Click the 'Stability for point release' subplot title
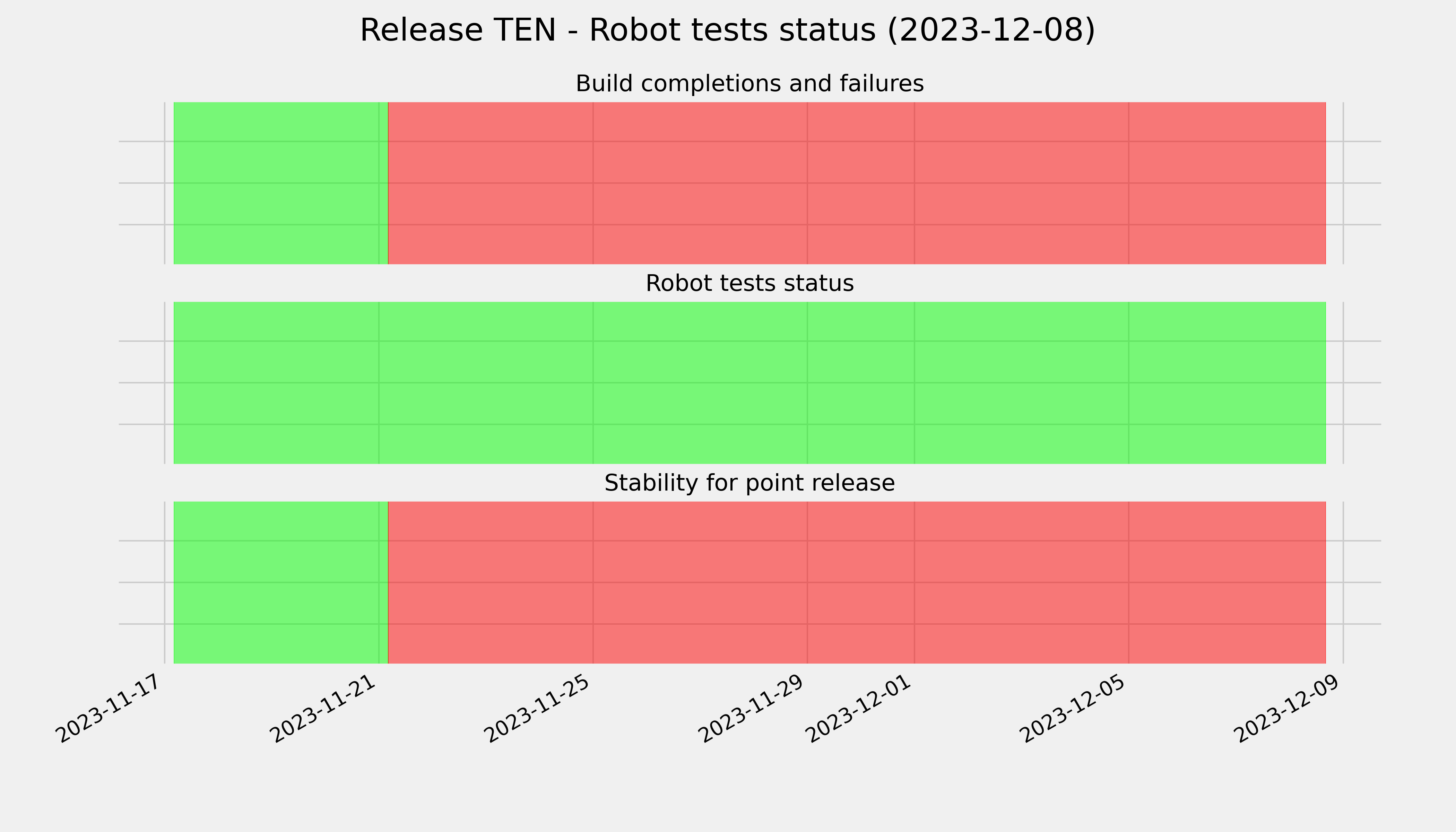The width and height of the screenshot is (1456, 832). (749, 483)
